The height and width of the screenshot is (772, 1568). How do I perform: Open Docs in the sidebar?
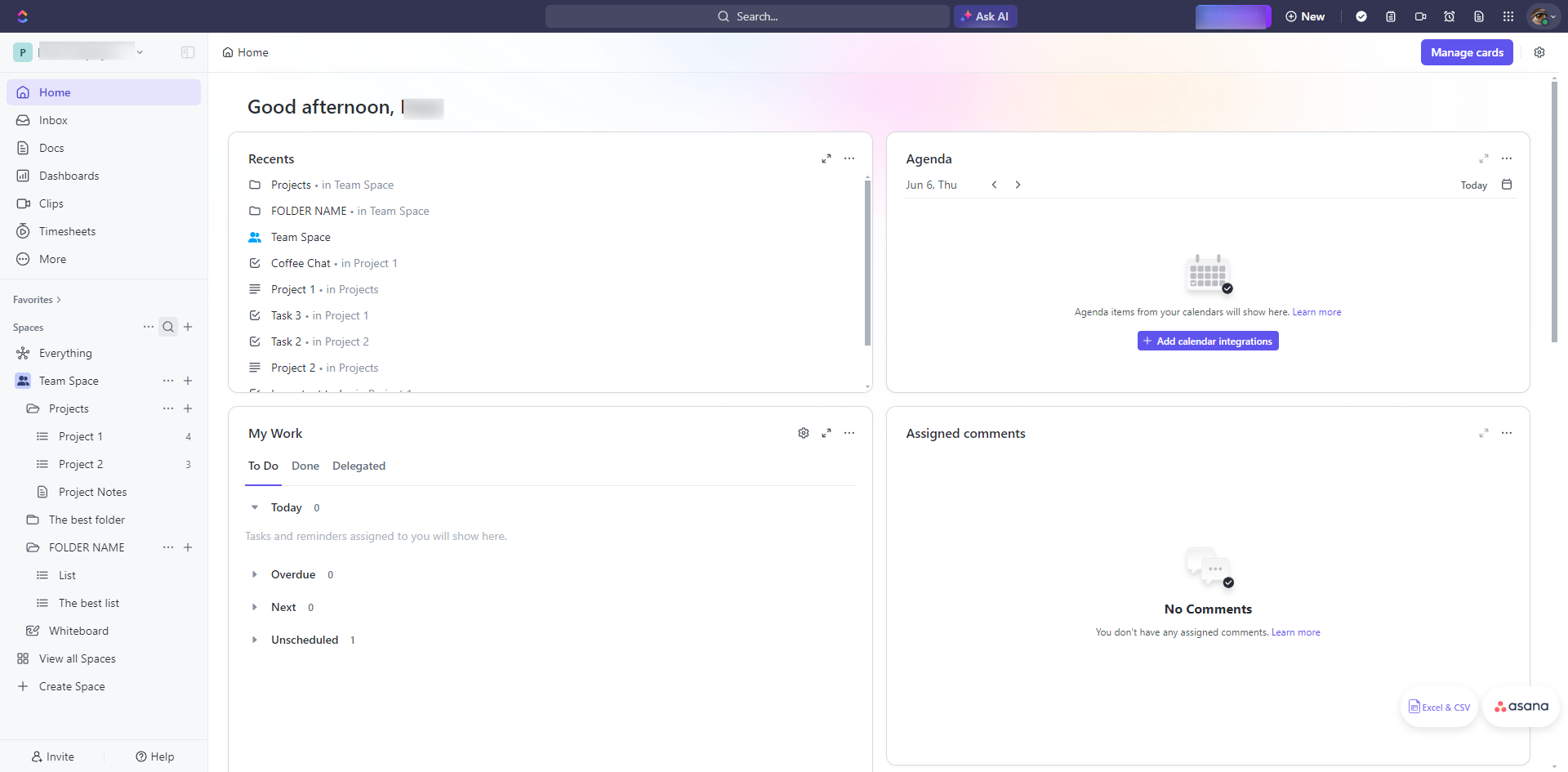coord(104,148)
